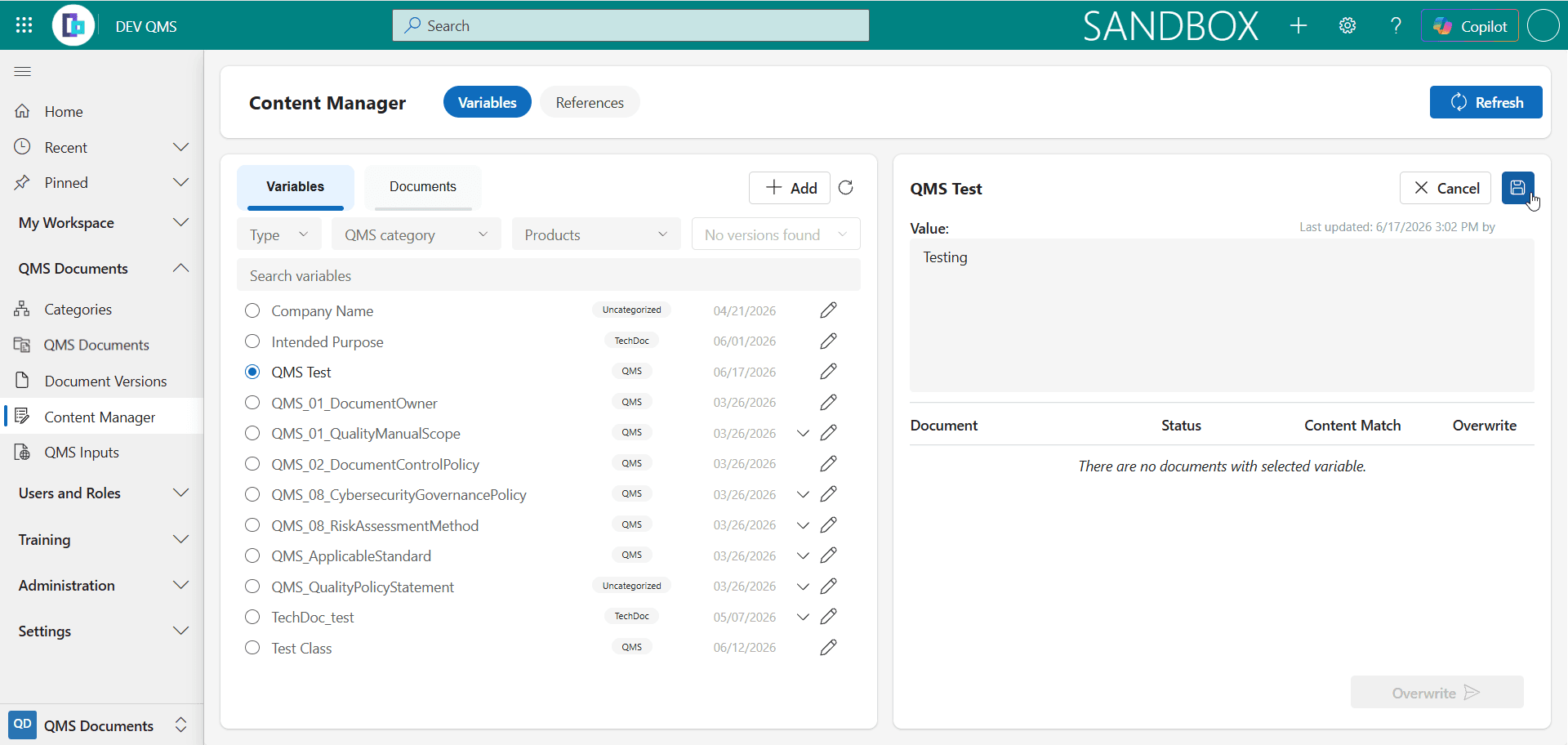1568x745 pixels.
Task: Cancel editing QMS Test
Action: tap(1445, 188)
